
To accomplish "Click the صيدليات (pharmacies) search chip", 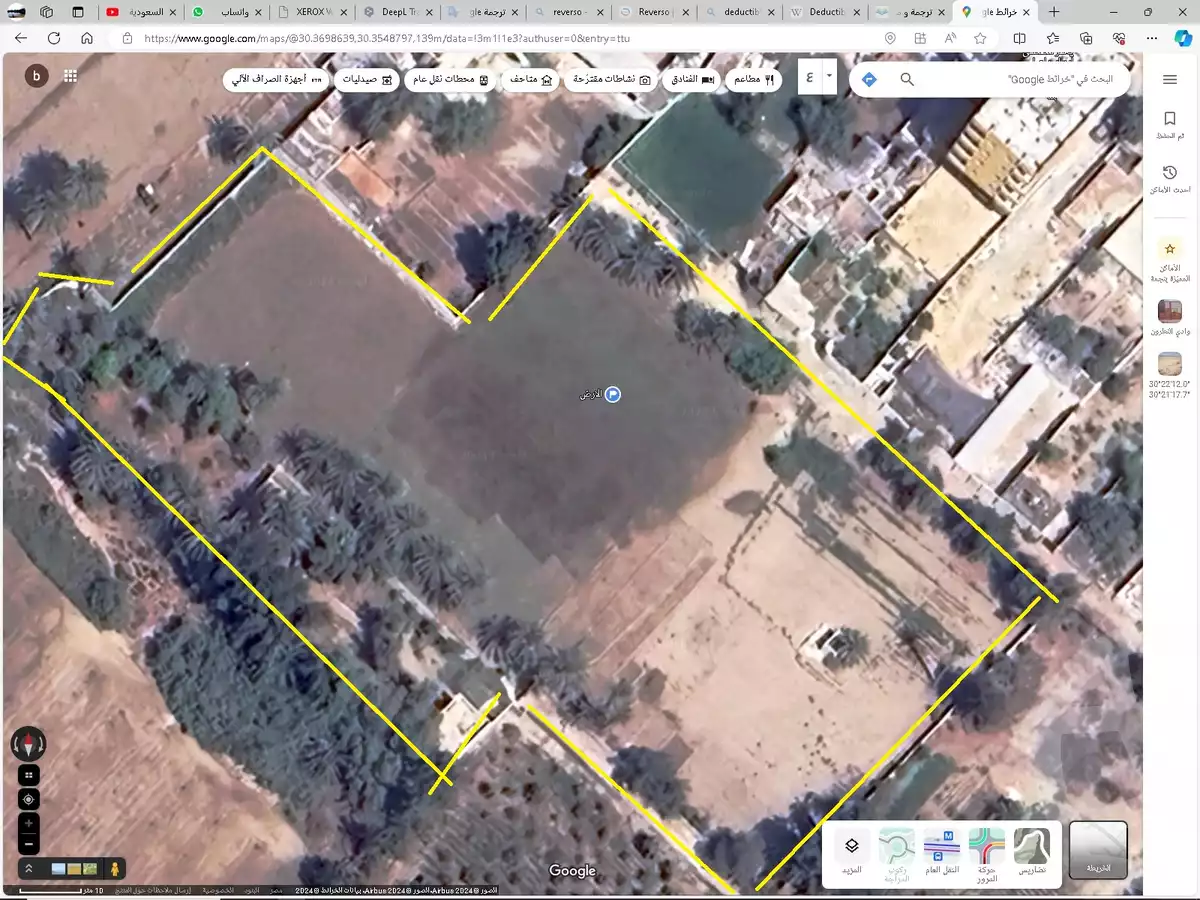I will pos(366,79).
